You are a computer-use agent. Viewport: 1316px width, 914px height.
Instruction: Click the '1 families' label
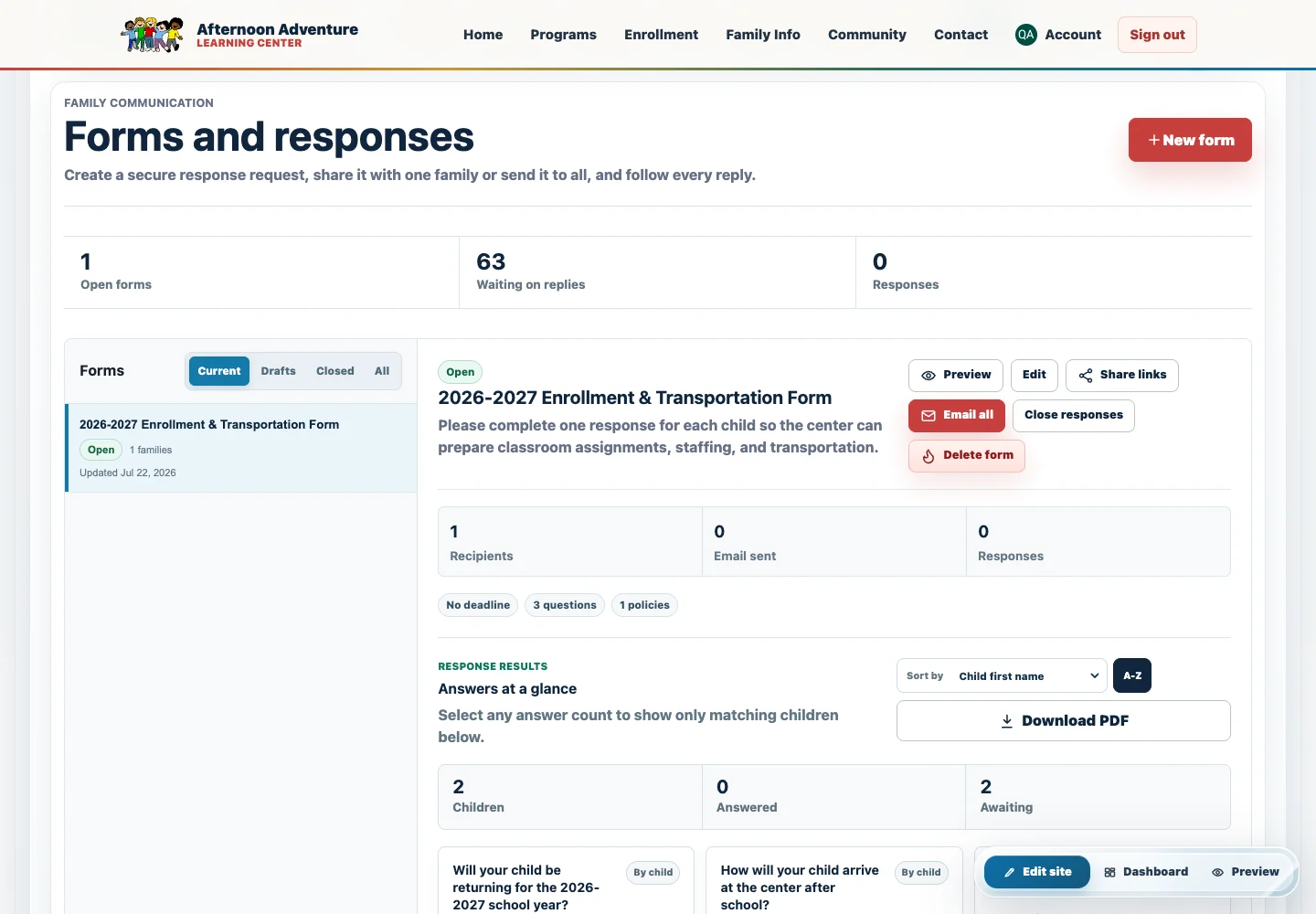tap(151, 450)
